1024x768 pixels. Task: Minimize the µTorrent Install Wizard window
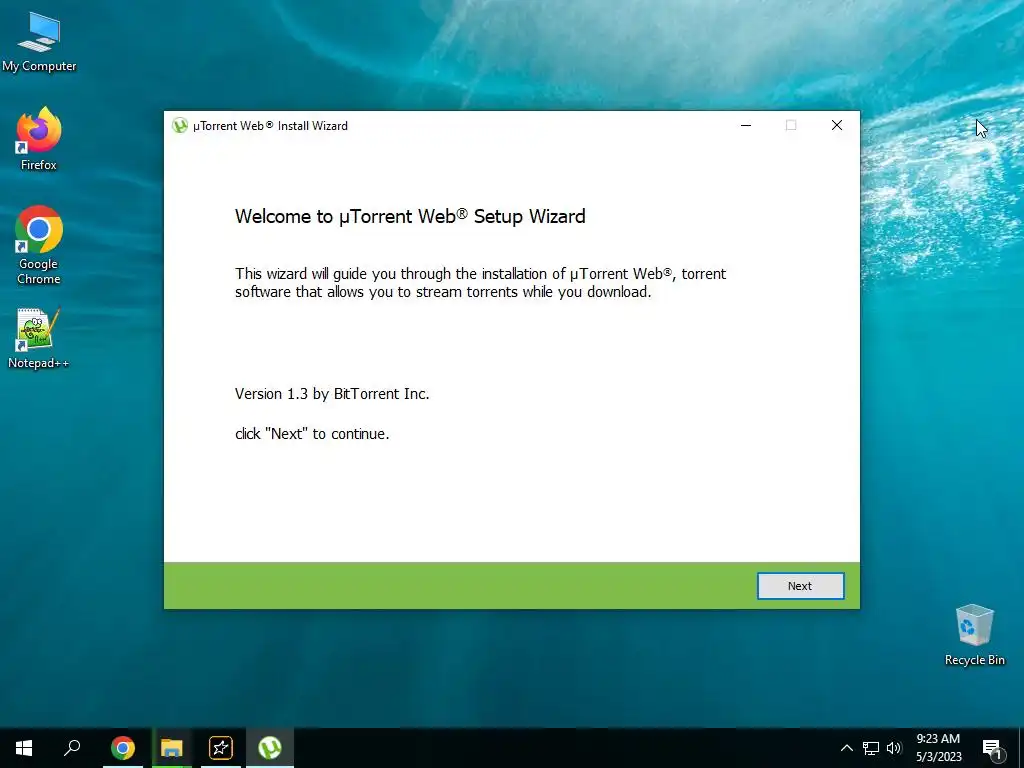pos(746,125)
